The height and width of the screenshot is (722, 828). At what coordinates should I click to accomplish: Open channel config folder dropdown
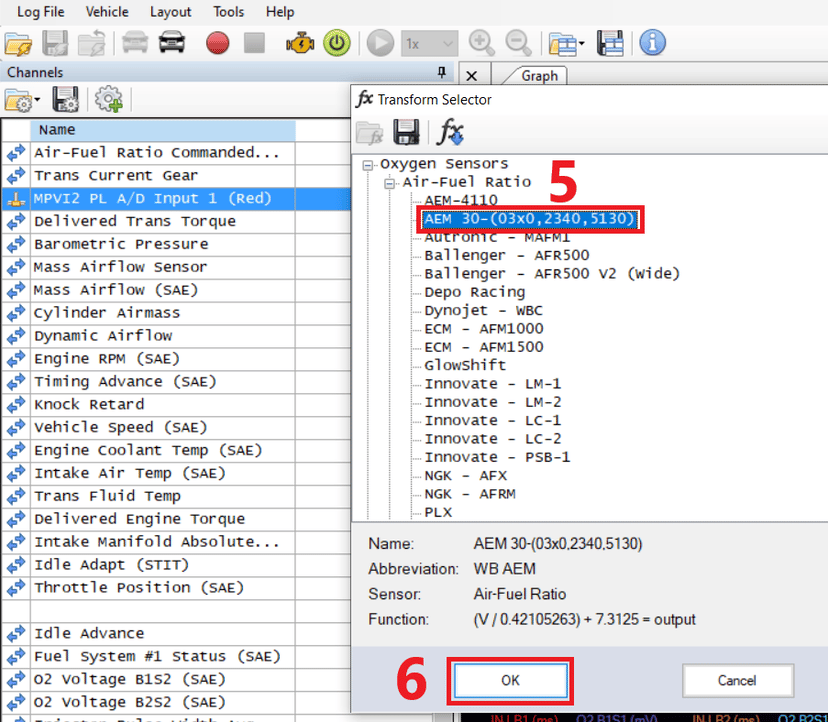[22, 100]
